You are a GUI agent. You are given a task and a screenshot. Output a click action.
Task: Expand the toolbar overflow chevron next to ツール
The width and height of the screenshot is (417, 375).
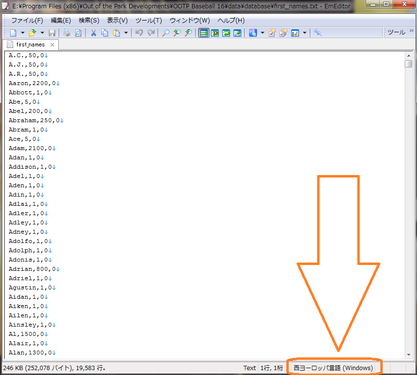[411, 31]
